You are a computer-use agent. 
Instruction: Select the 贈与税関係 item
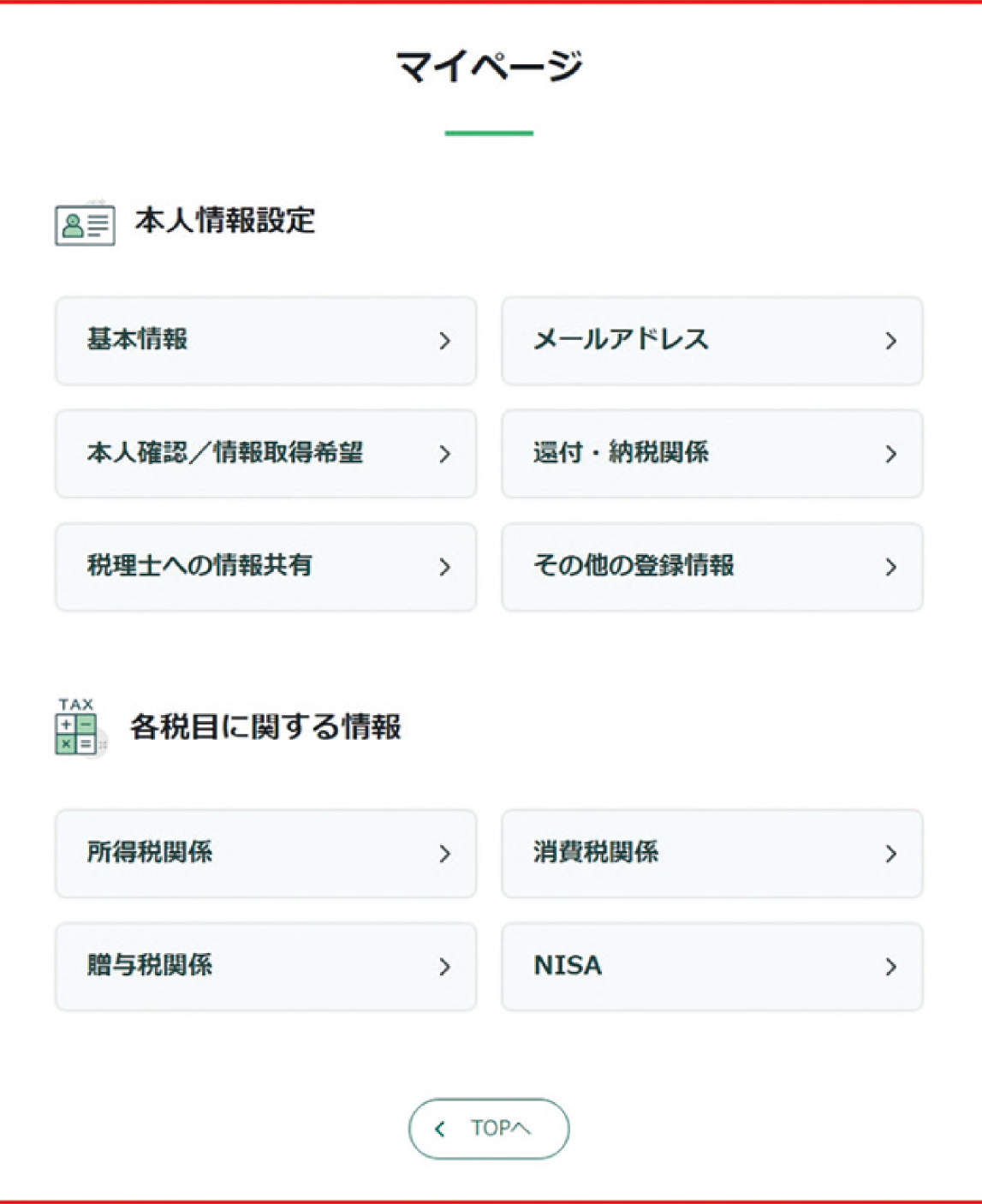pyautogui.click(x=265, y=966)
